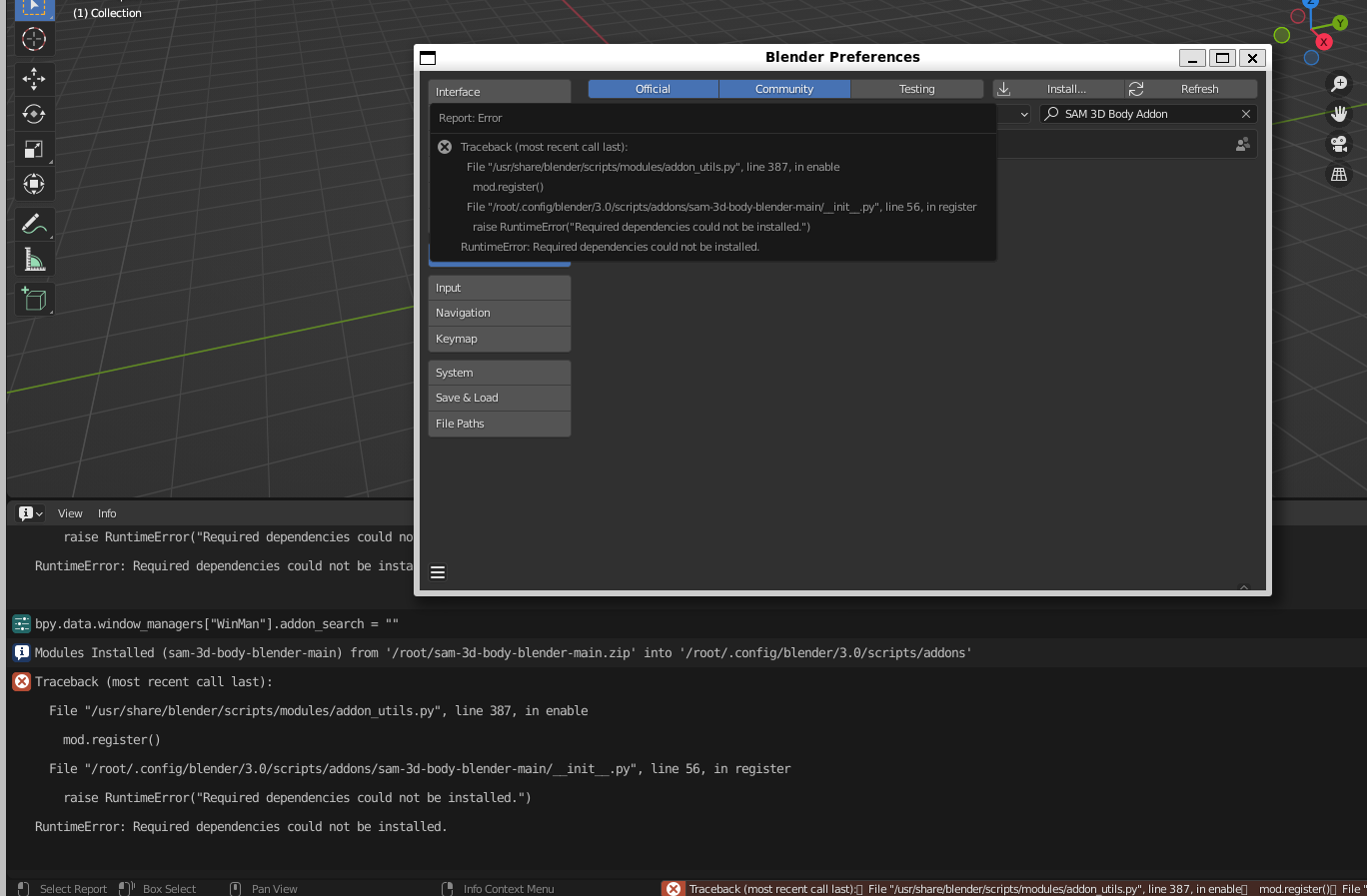Click the red X axis gizmo
The image size is (1367, 896).
pyautogui.click(x=1324, y=42)
